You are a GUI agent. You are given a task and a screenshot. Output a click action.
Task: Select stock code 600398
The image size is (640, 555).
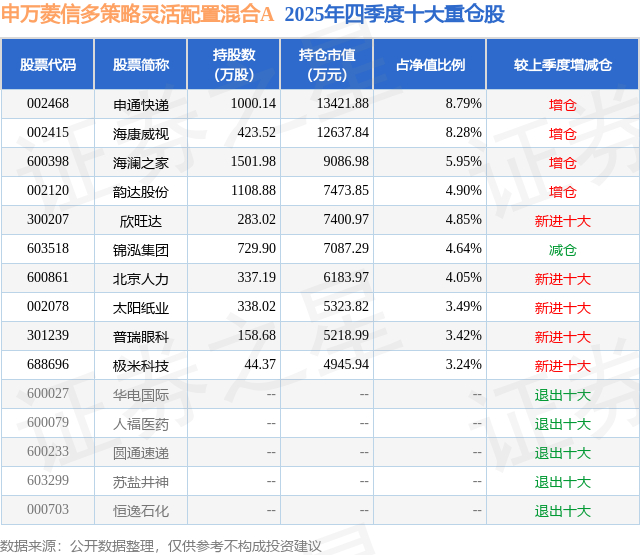pos(48,162)
